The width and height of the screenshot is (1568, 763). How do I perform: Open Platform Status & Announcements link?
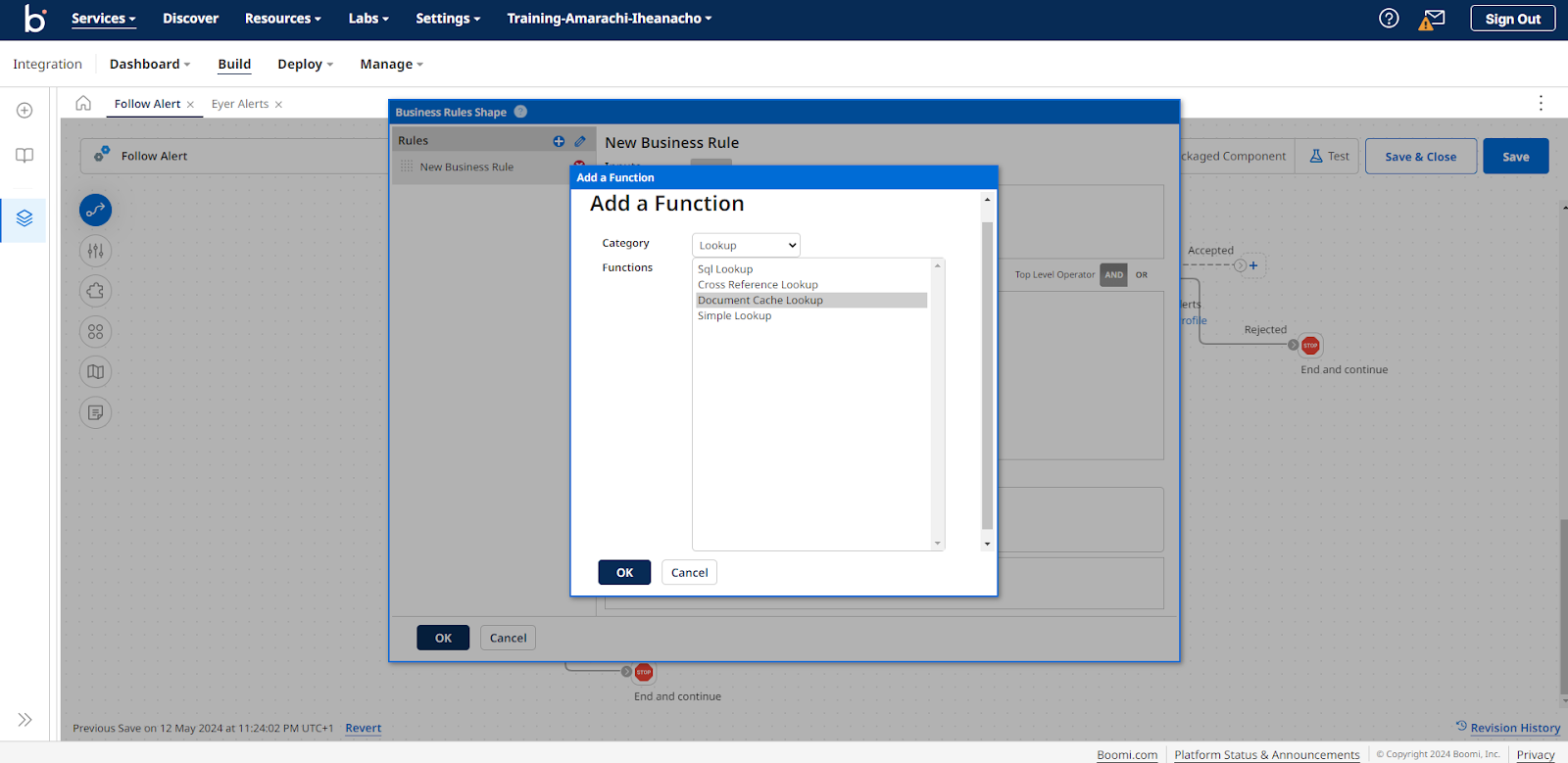1267,754
